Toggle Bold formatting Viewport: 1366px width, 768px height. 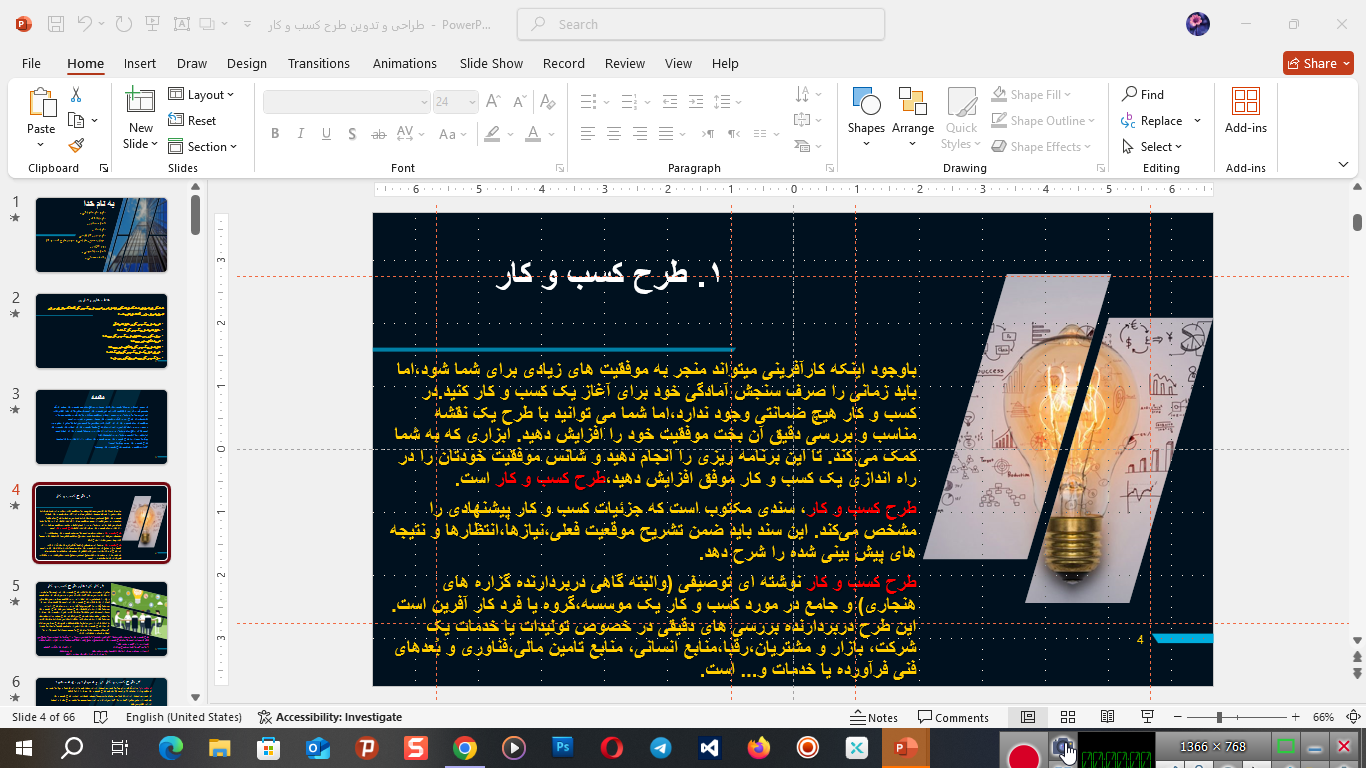pyautogui.click(x=274, y=133)
